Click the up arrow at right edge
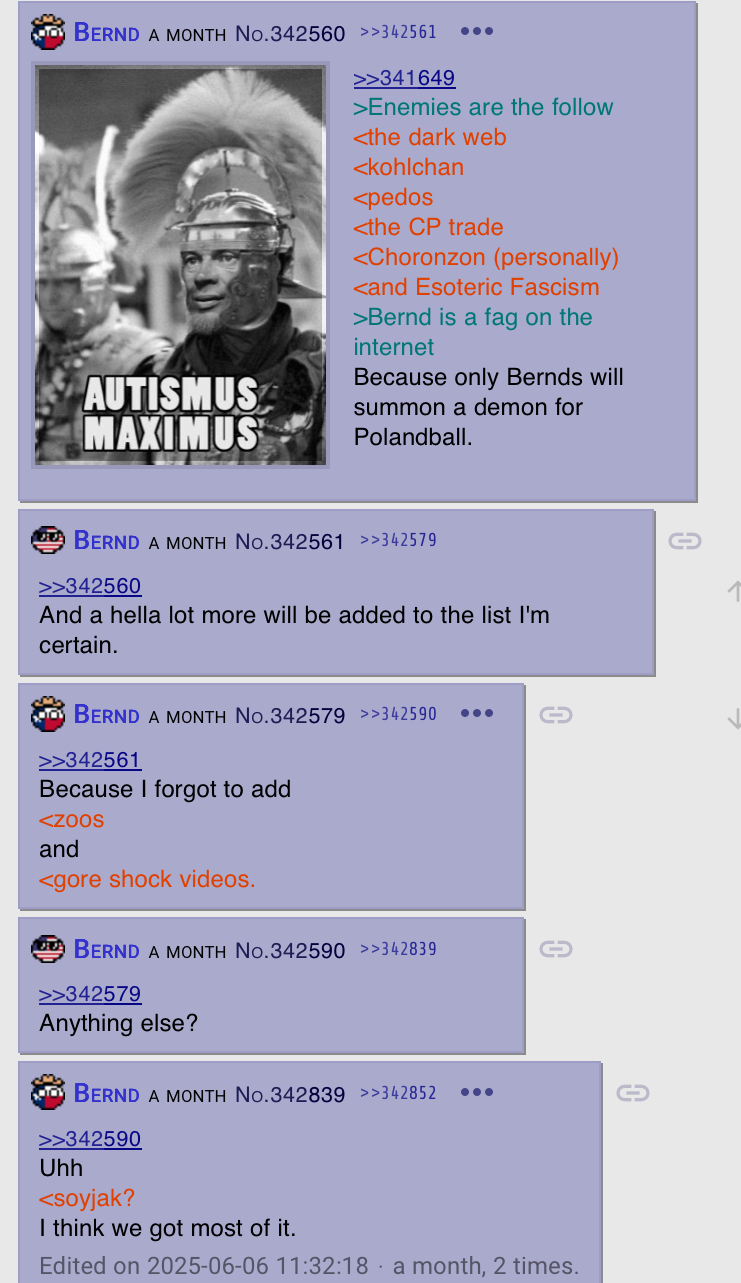741x1283 pixels. 734,591
